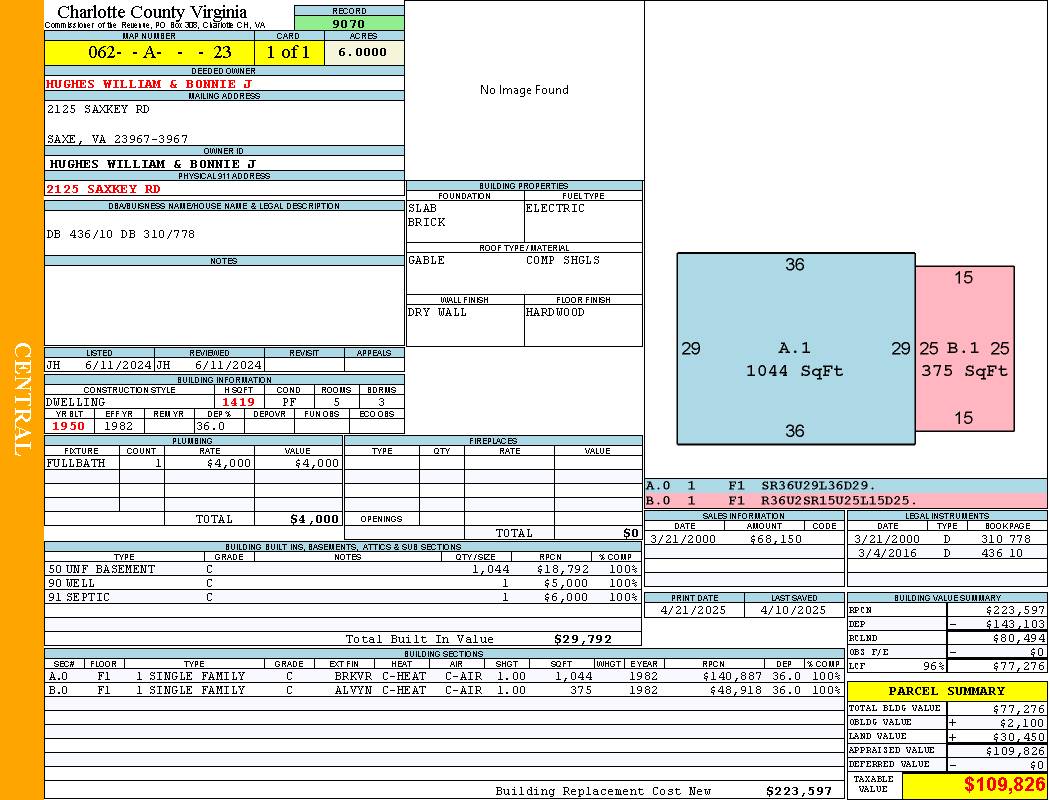Click the green record number 9070

[x=349, y=23]
